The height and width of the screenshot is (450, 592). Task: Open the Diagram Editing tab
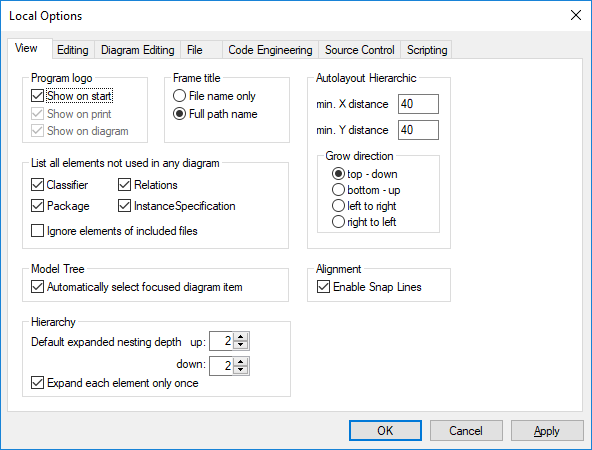pyautogui.click(x=137, y=50)
